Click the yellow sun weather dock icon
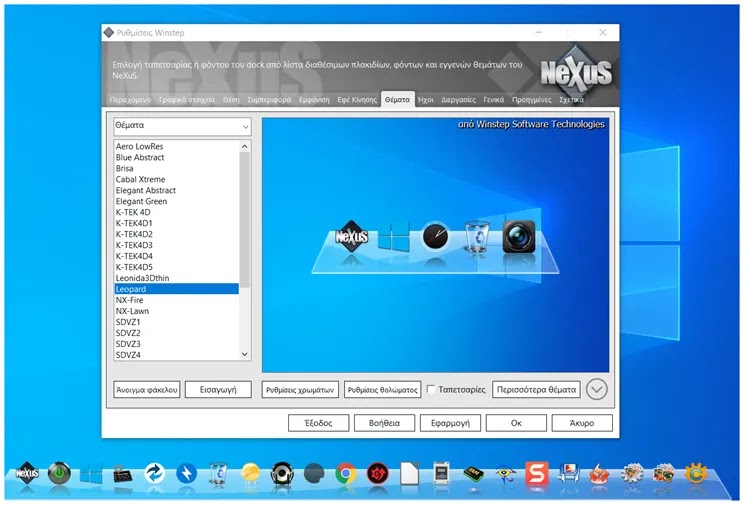 (250, 473)
